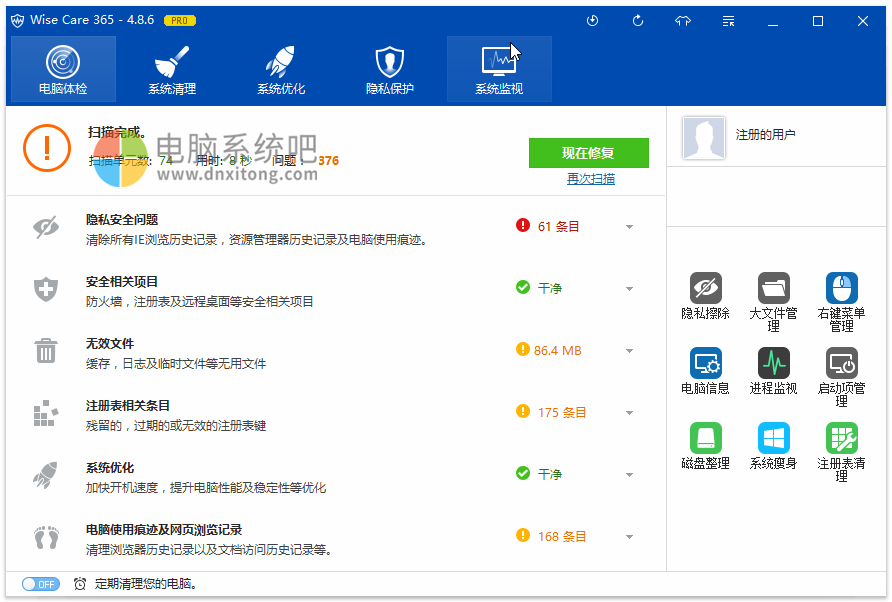Launch the 磁盘整理 tool
The height and width of the screenshot is (602, 892).
point(705,446)
